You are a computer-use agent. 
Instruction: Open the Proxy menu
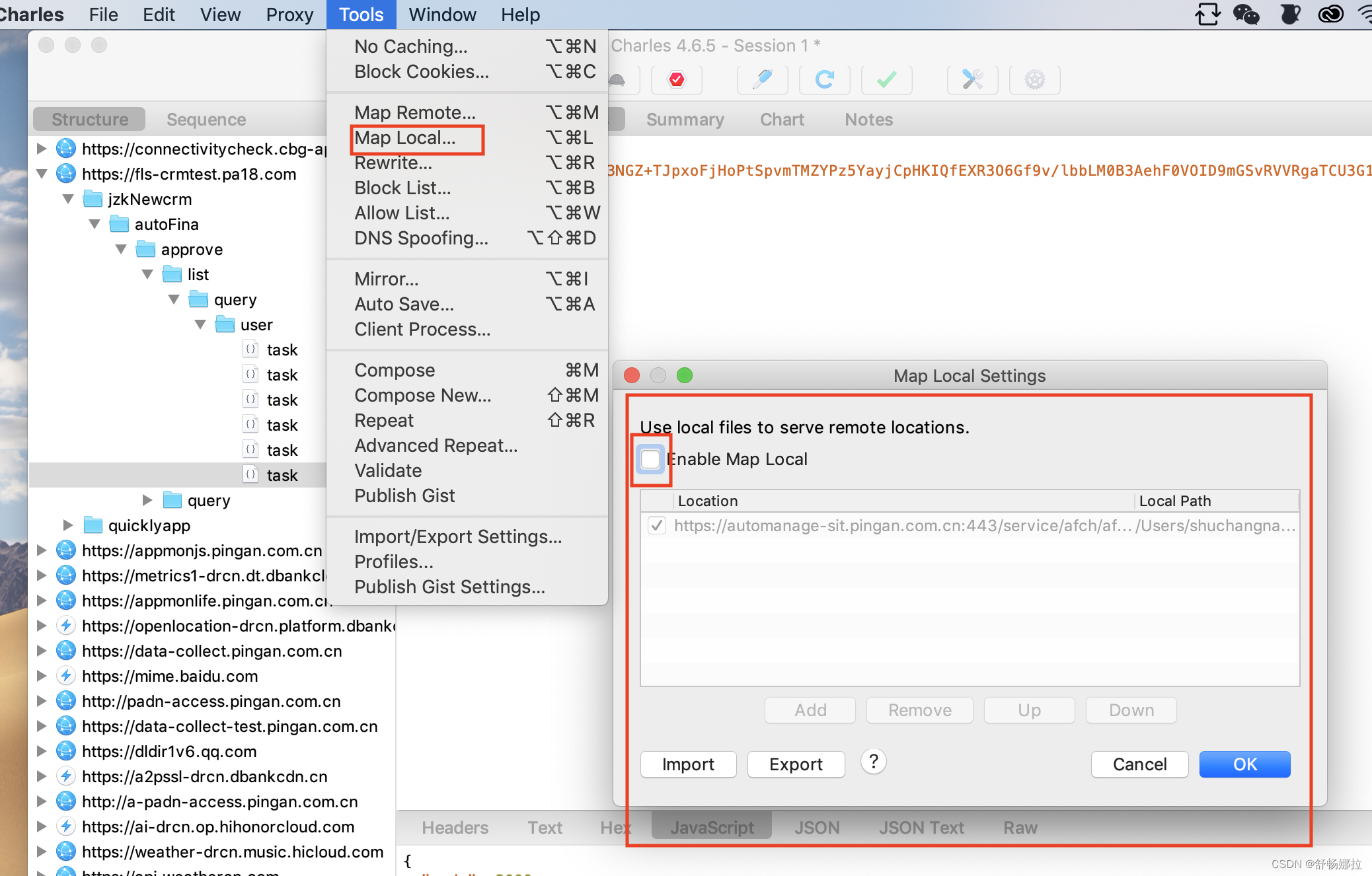click(289, 15)
